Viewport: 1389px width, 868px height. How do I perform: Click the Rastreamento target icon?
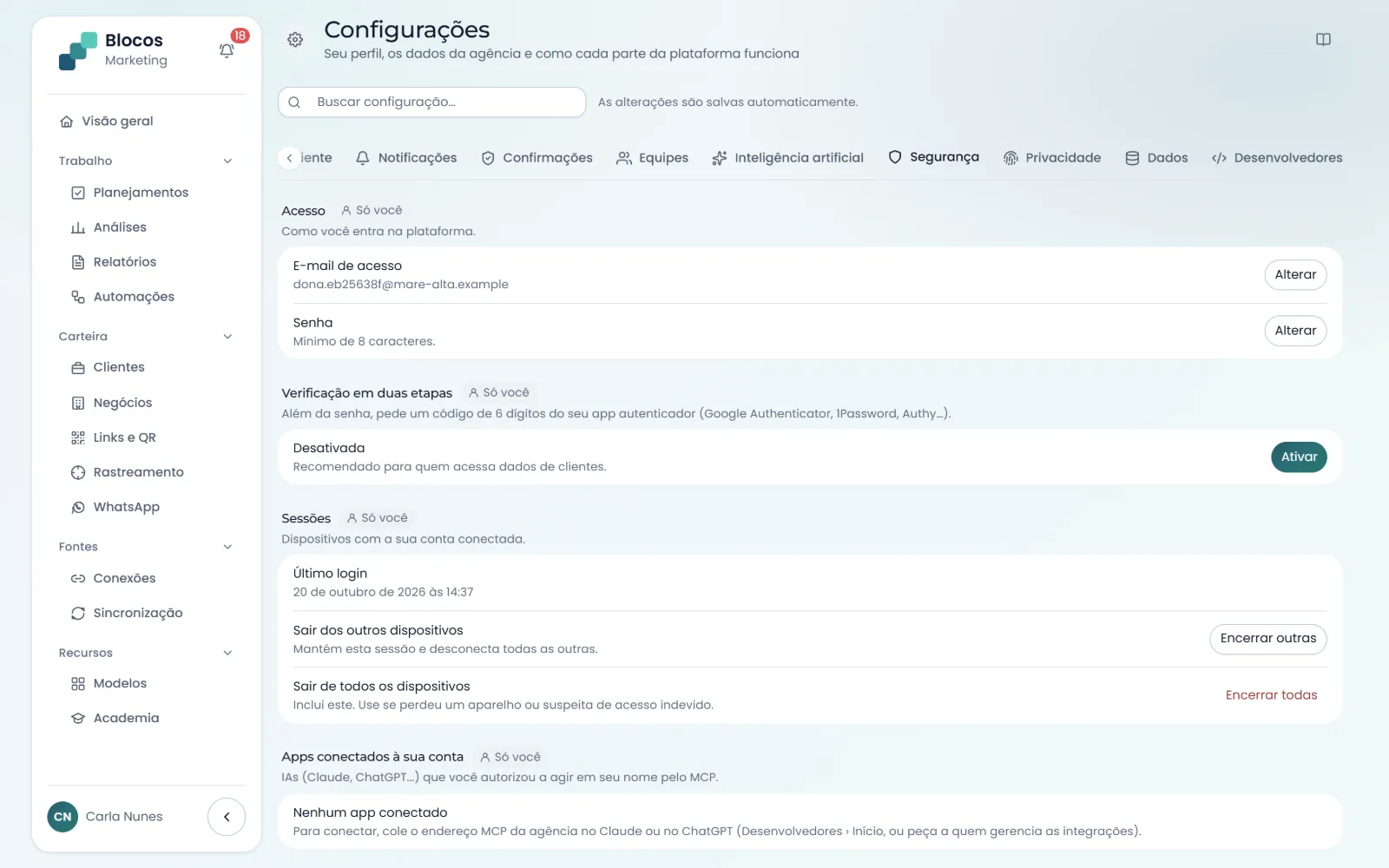78,472
